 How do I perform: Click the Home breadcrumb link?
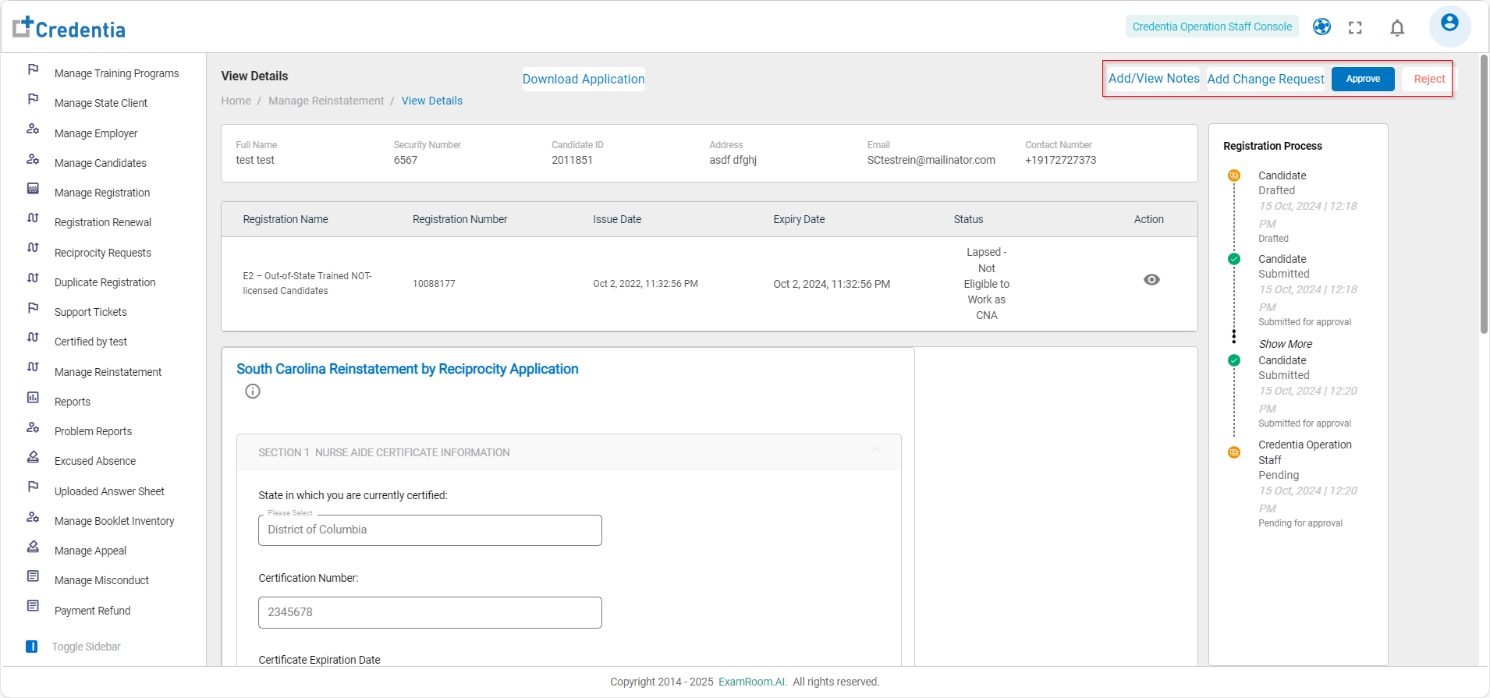pyautogui.click(x=236, y=101)
